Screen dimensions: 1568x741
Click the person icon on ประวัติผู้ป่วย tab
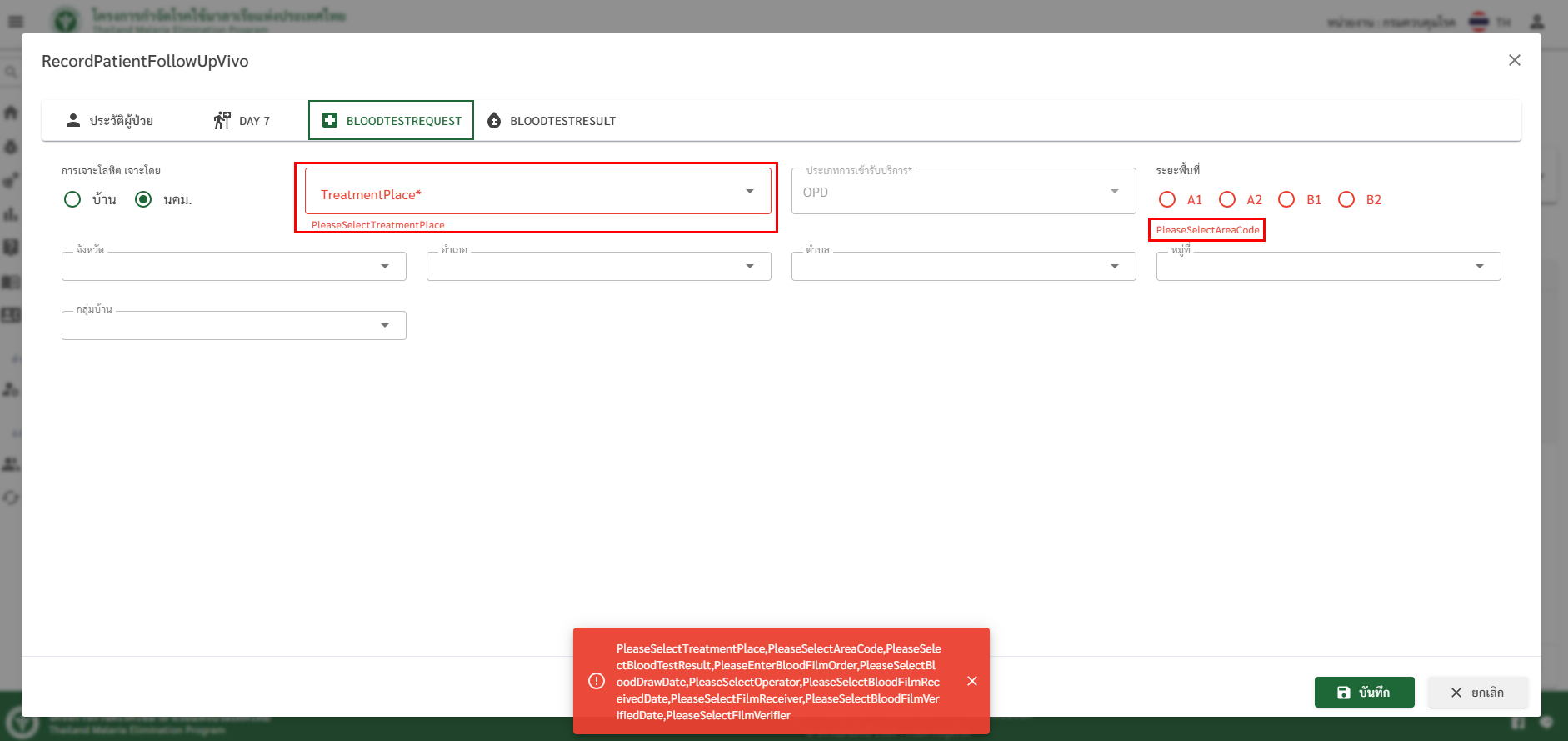(x=73, y=120)
